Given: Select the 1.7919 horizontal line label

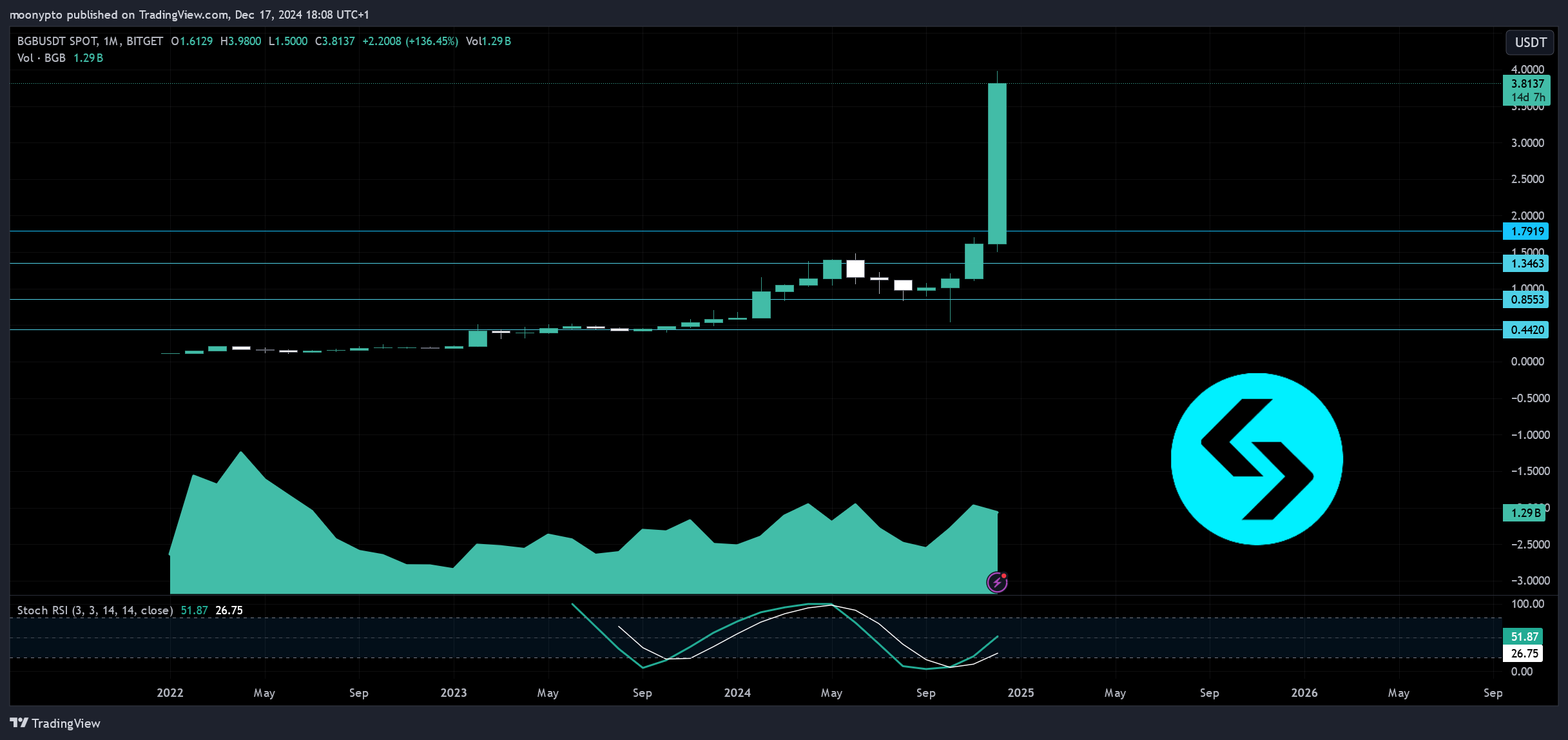Looking at the screenshot, I should tap(1527, 231).
